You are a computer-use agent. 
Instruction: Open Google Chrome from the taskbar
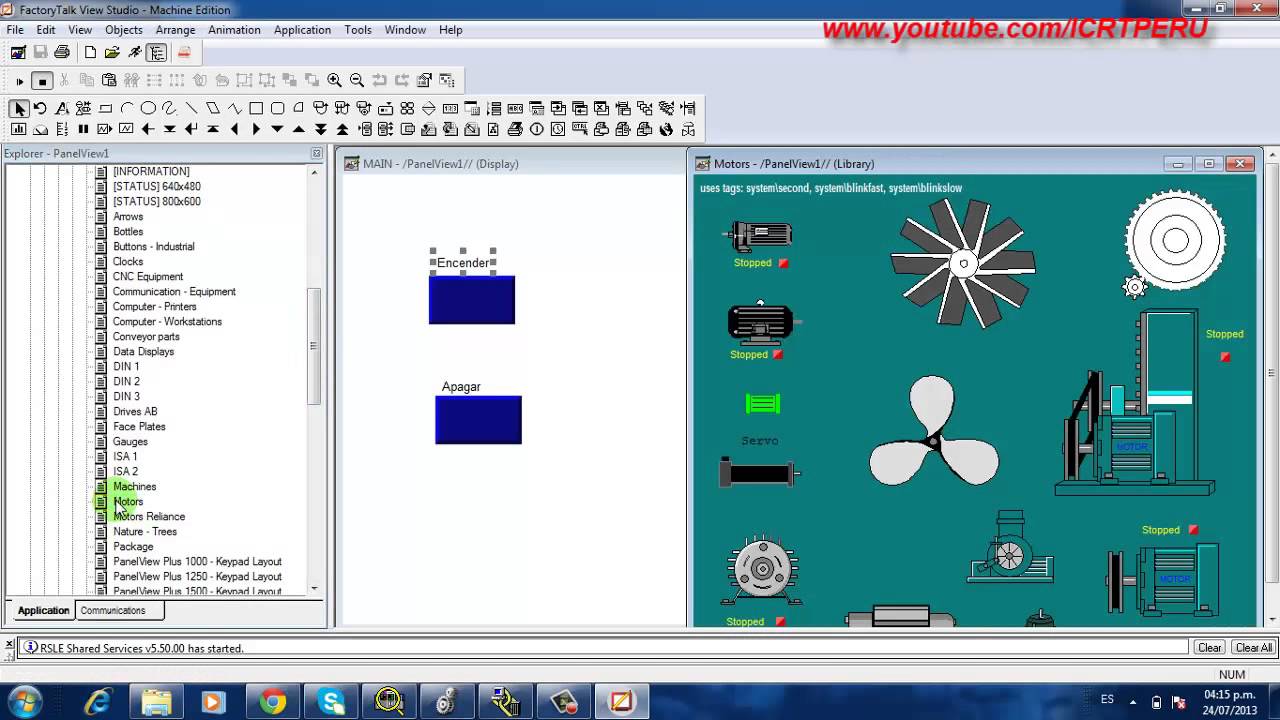point(273,702)
